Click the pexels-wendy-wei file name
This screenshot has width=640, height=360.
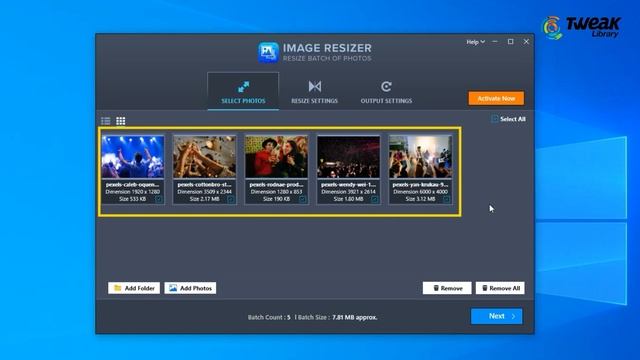coord(348,184)
